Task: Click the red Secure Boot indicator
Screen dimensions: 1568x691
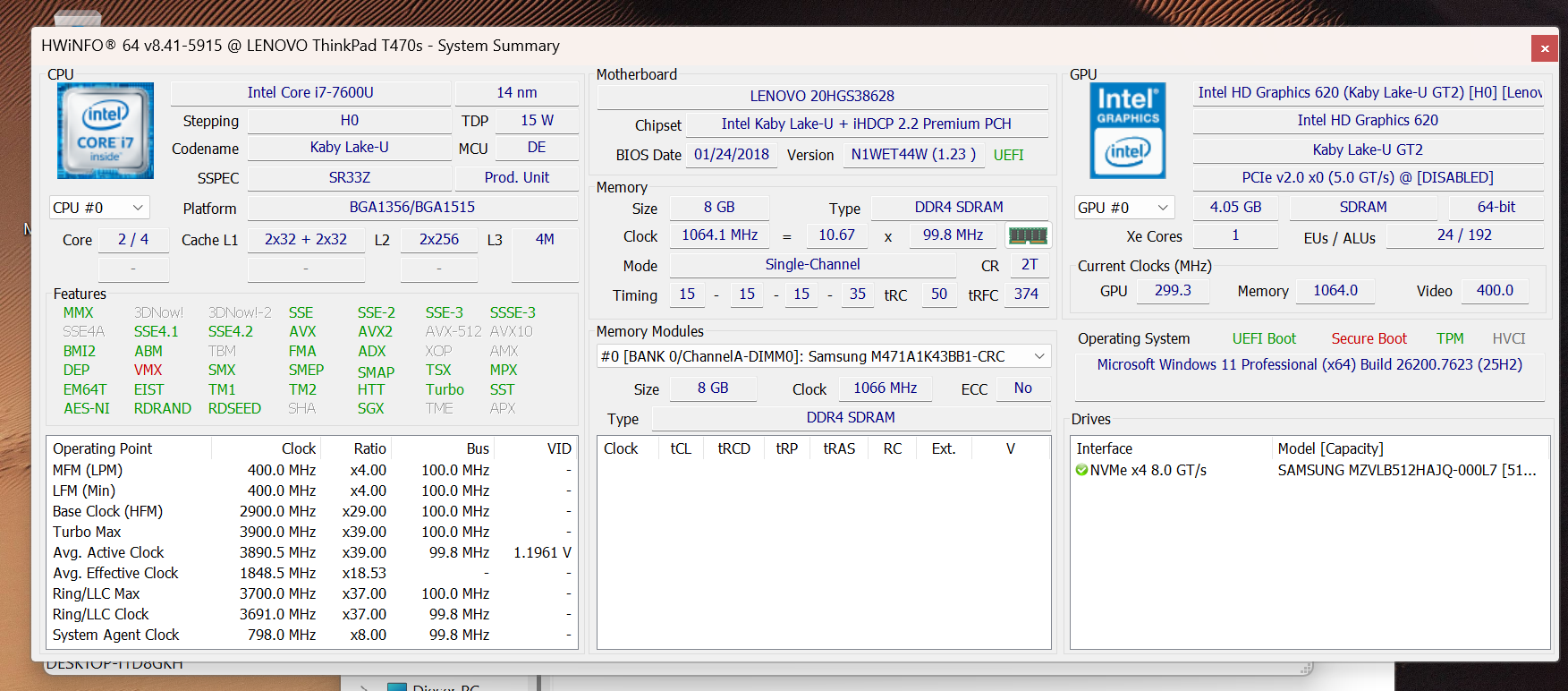Action: click(x=1369, y=339)
